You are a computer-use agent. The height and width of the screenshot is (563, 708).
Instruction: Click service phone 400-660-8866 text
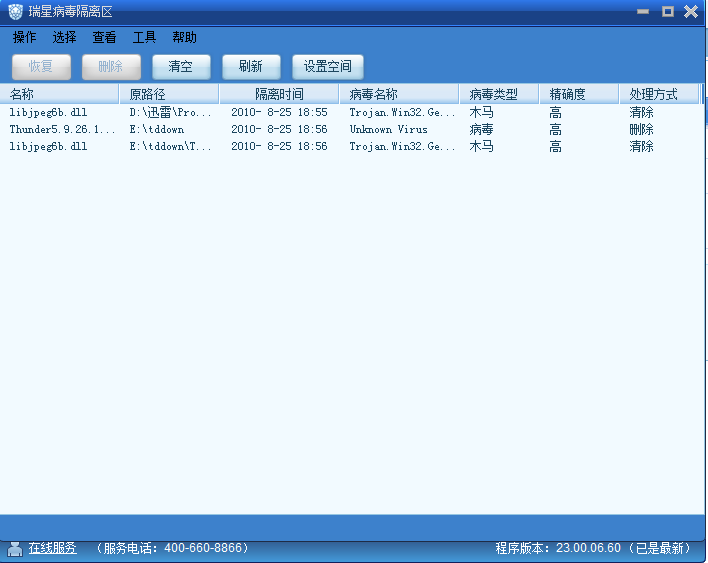(x=203, y=548)
